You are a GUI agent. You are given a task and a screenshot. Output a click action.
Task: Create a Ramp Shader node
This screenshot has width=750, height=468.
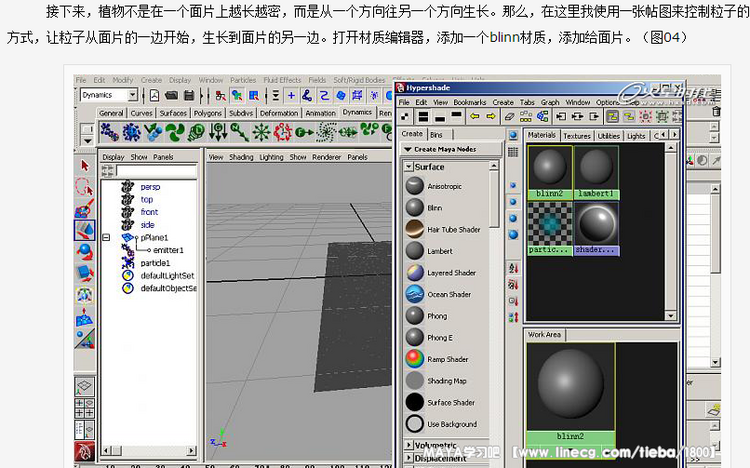[x=437, y=359]
